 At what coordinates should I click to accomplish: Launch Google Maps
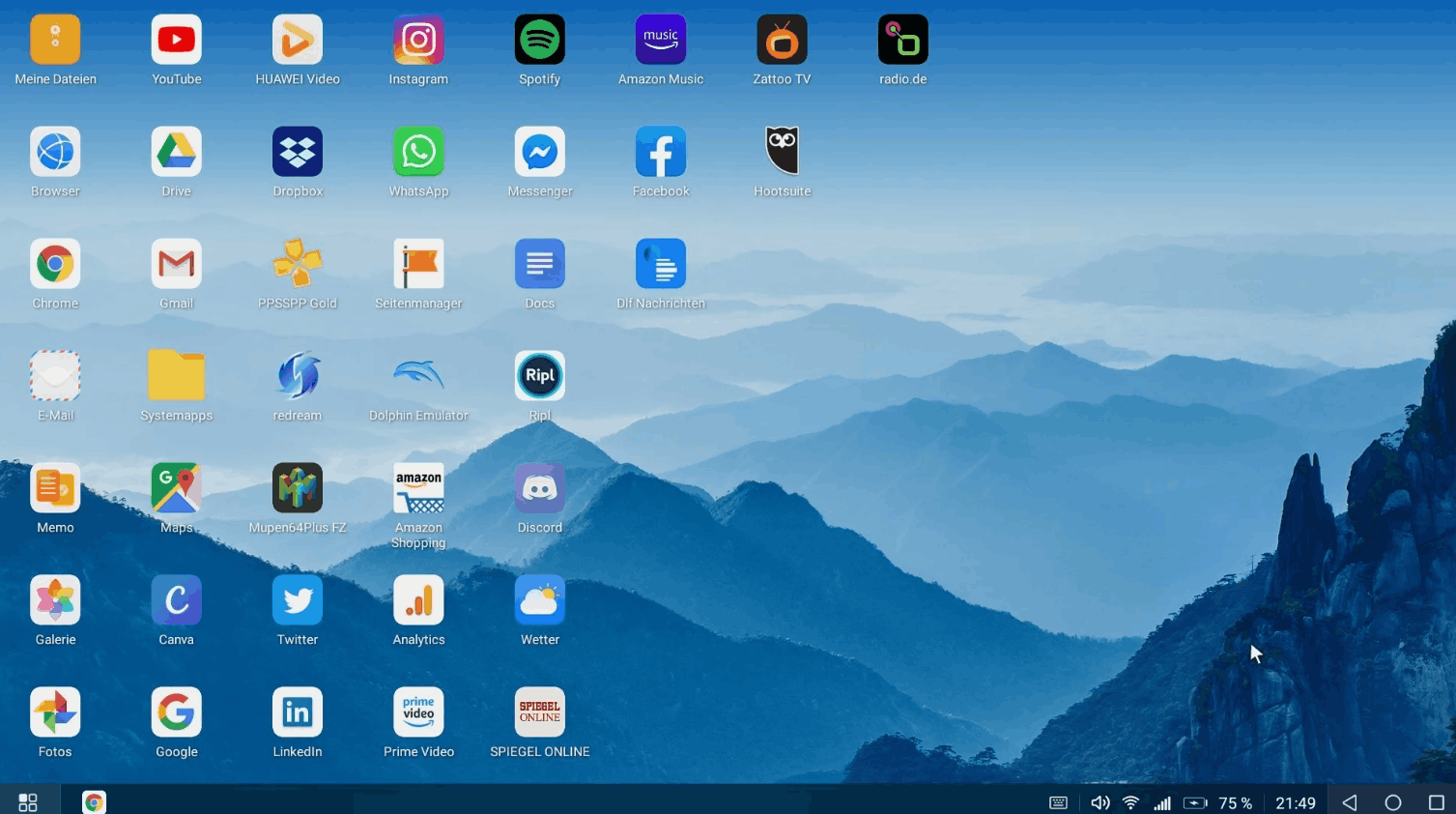click(x=177, y=488)
